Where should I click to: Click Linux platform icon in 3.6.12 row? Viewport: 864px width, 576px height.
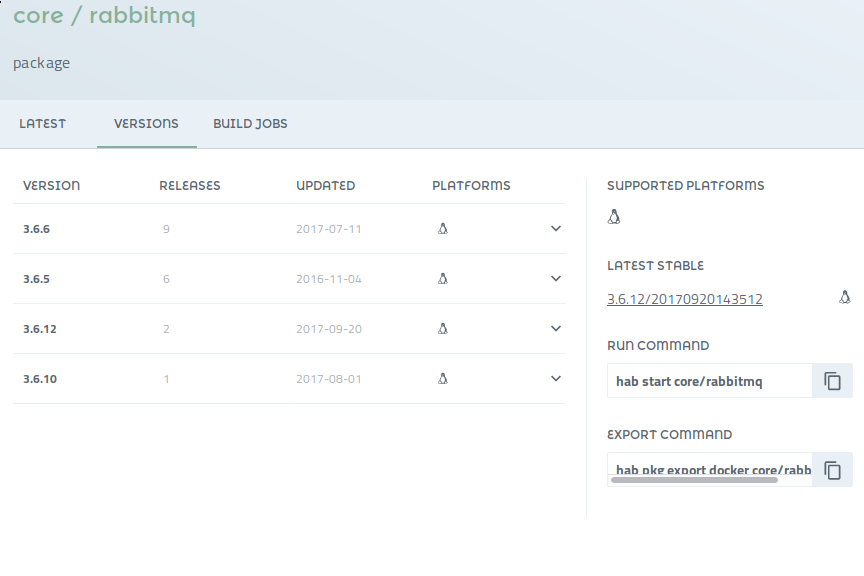[x=442, y=329]
